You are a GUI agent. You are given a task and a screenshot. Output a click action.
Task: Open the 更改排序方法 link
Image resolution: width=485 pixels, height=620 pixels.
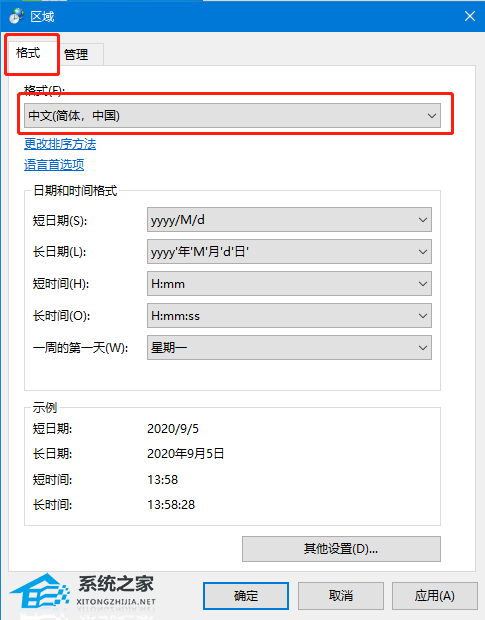[60, 144]
